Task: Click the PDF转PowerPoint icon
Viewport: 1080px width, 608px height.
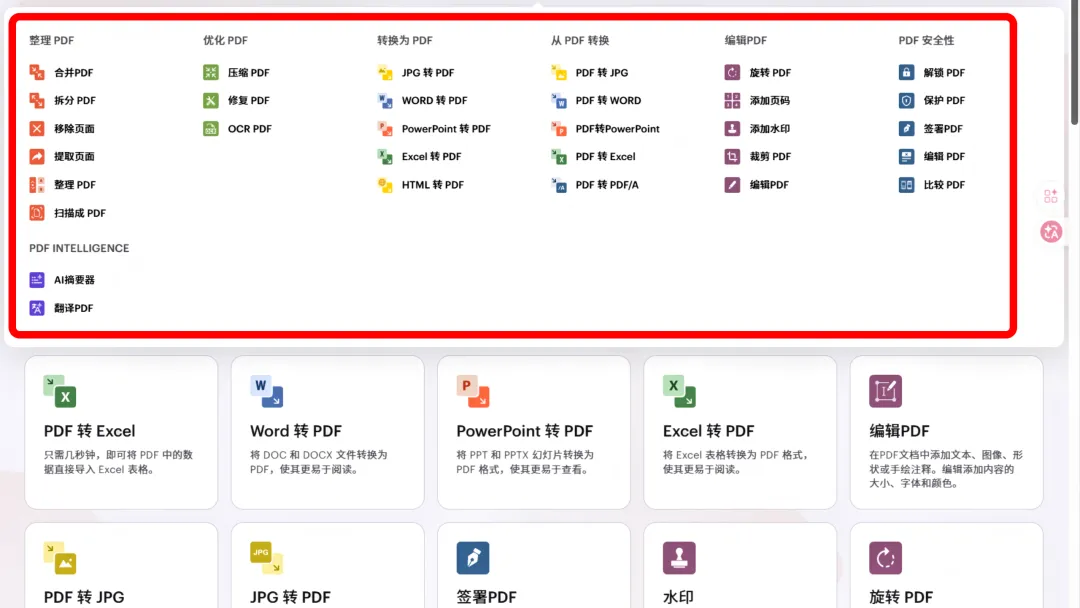Action: [x=559, y=129]
